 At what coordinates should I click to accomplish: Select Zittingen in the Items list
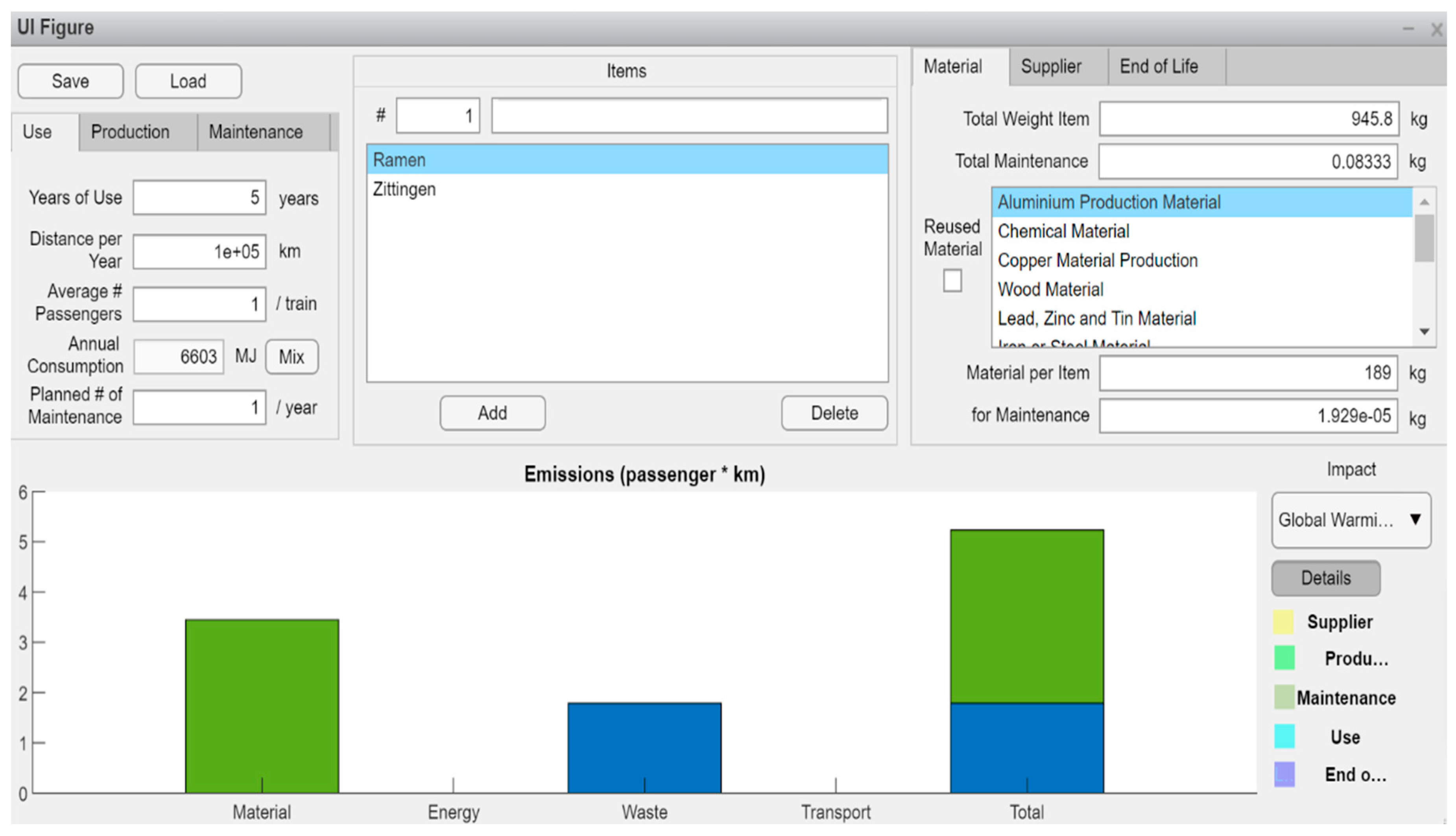404,190
